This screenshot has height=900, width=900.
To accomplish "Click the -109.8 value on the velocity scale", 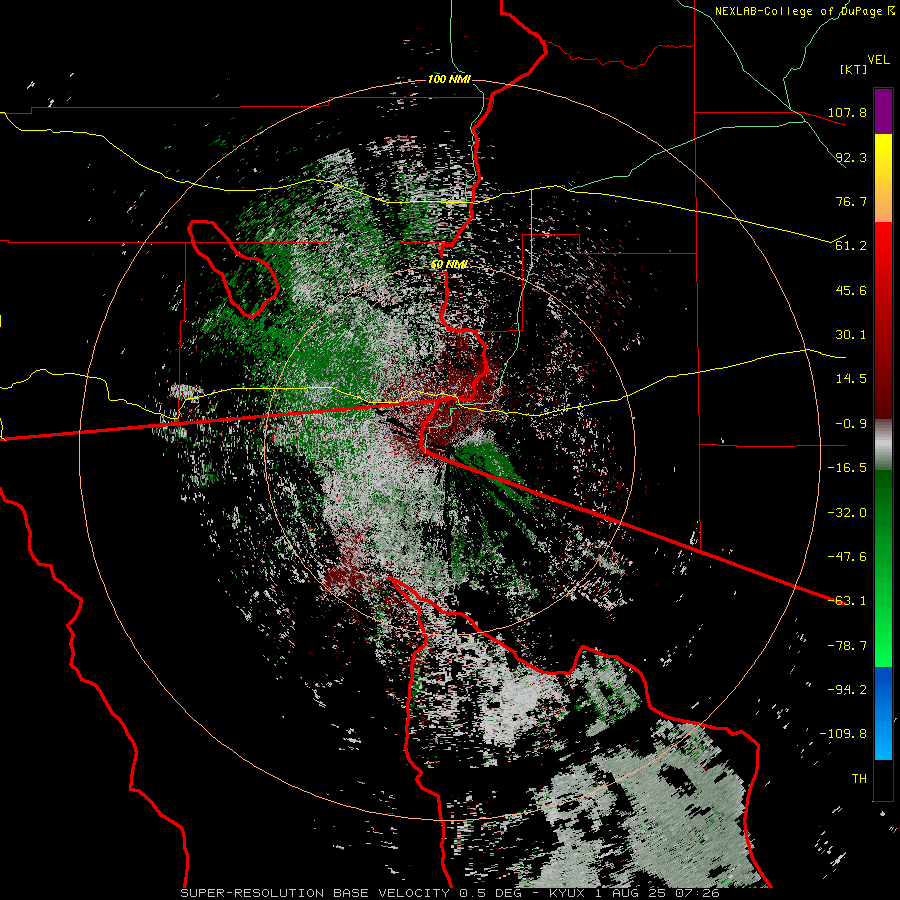I will click(x=844, y=734).
